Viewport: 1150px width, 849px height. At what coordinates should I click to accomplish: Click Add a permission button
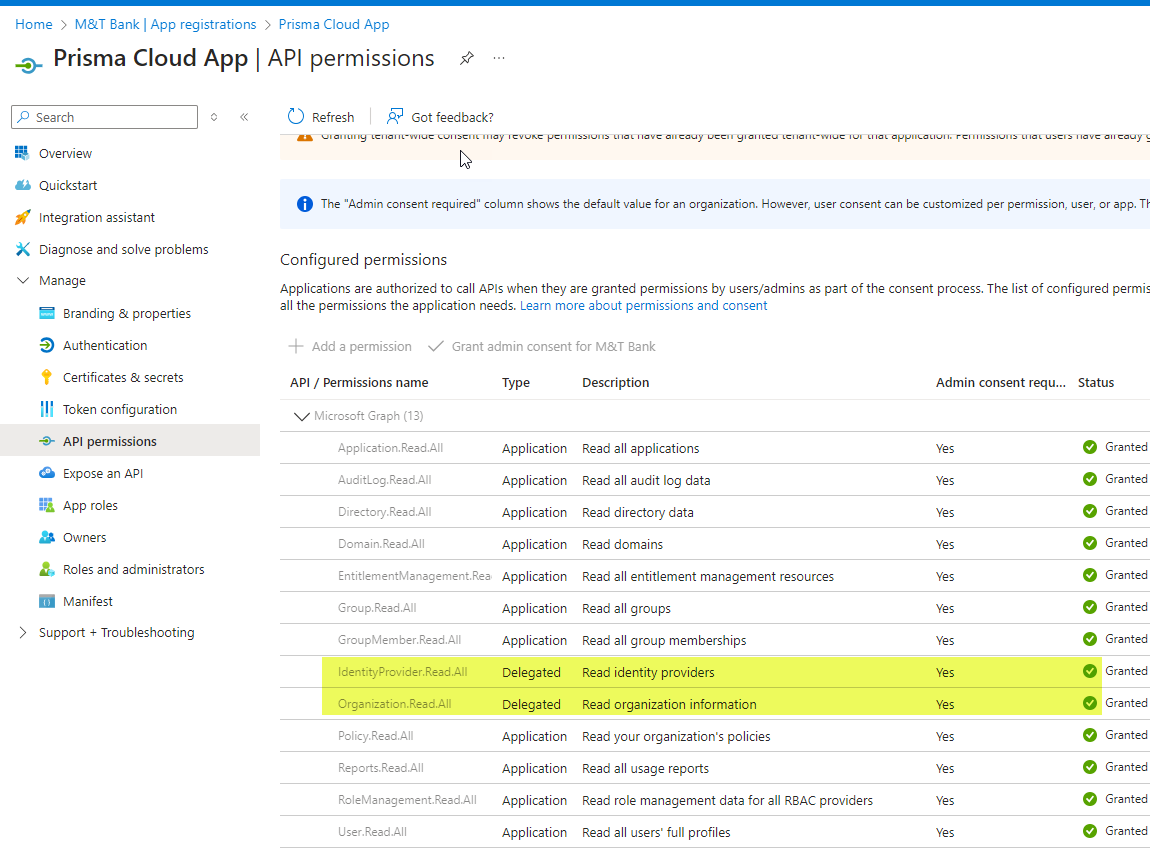pos(350,347)
